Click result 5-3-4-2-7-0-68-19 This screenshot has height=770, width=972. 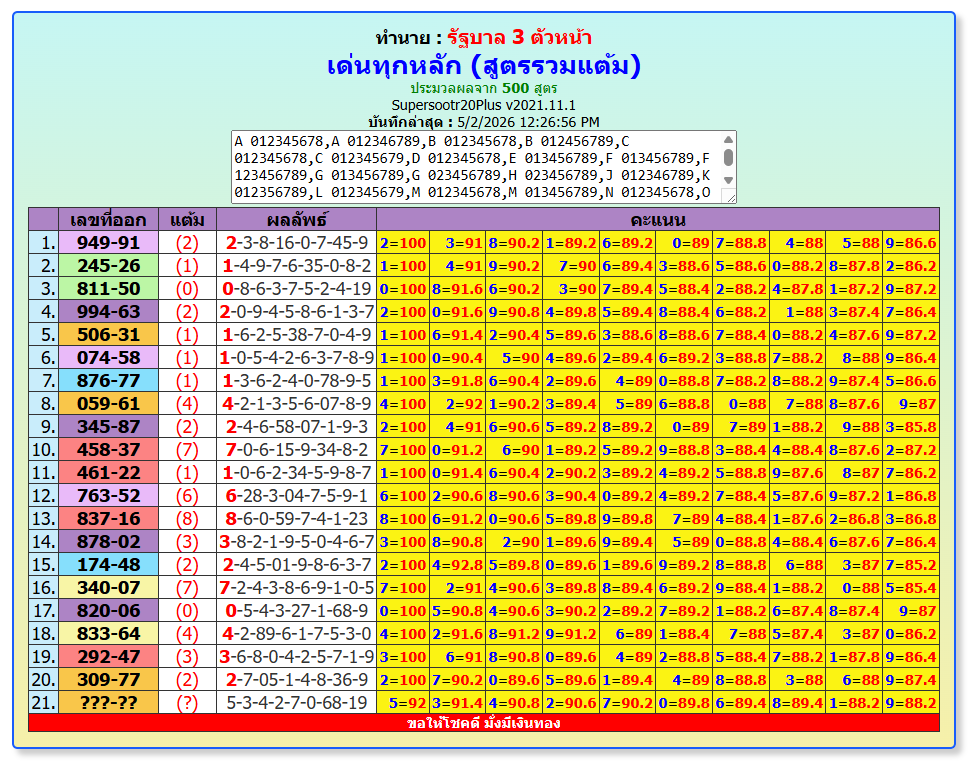[x=296, y=702]
